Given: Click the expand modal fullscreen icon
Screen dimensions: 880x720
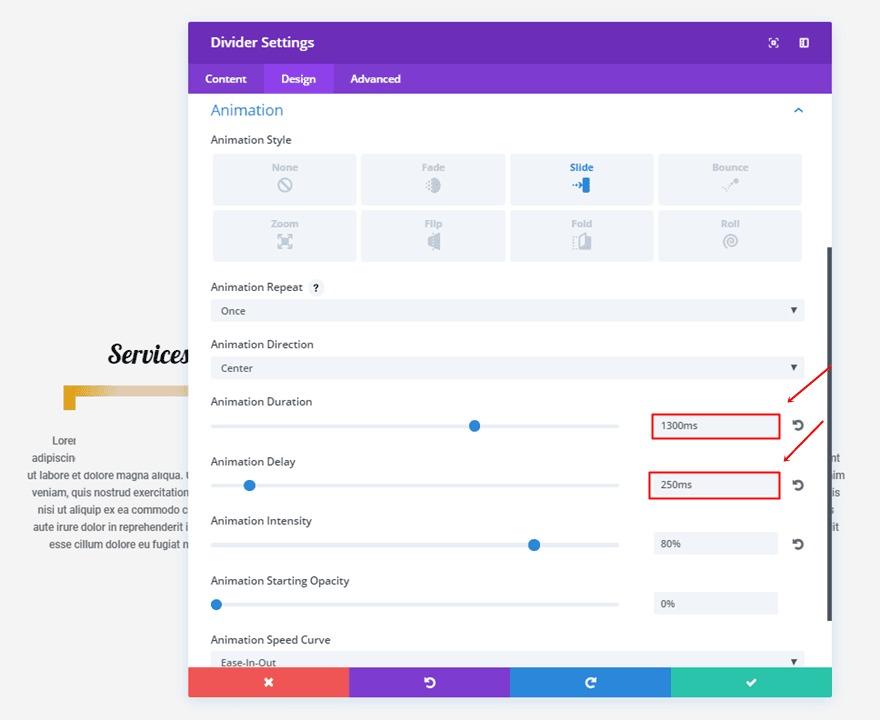Looking at the screenshot, I should [773, 43].
